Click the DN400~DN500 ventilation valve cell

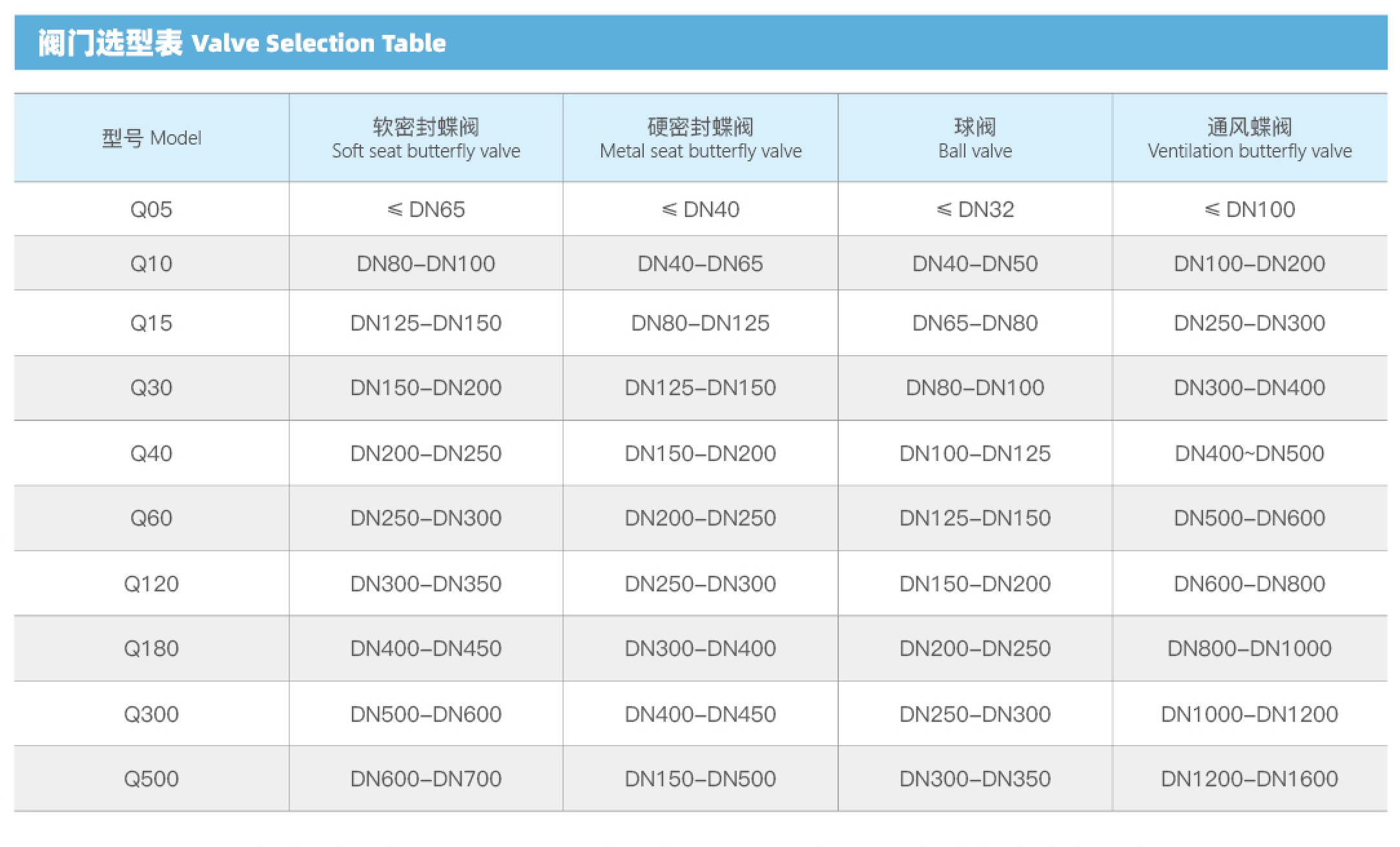(x=1250, y=453)
